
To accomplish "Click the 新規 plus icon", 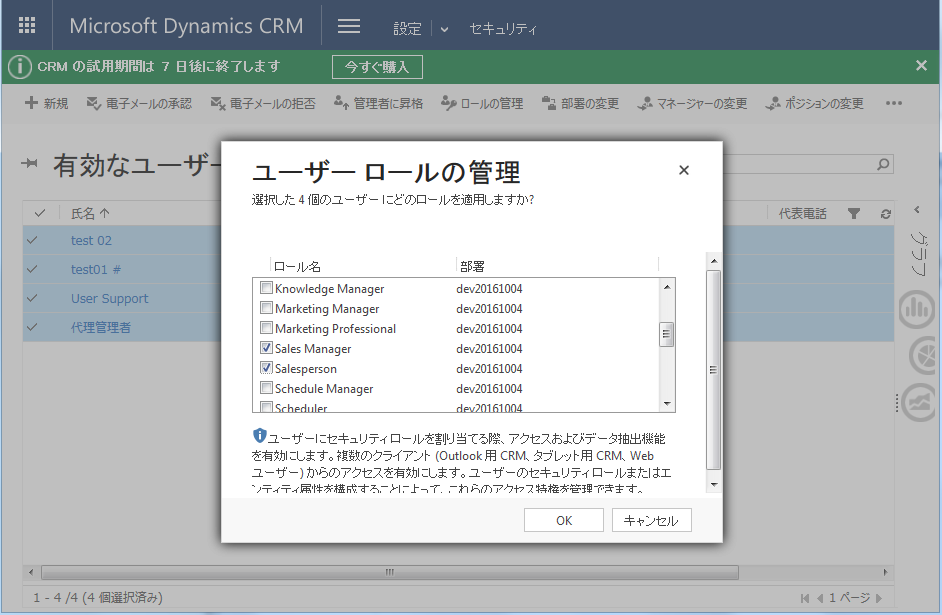I will (31, 103).
